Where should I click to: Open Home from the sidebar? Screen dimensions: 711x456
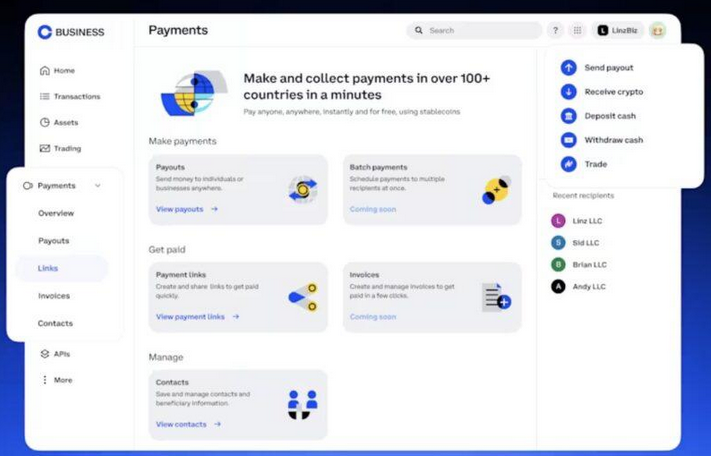(x=58, y=70)
